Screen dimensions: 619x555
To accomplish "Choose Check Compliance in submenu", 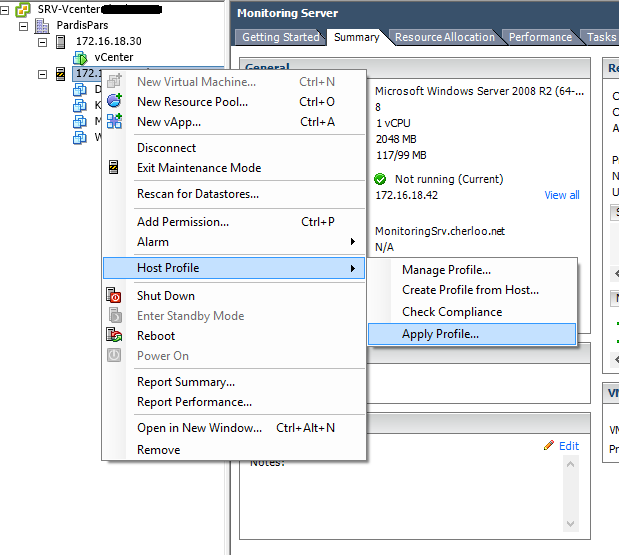I will (472, 312).
